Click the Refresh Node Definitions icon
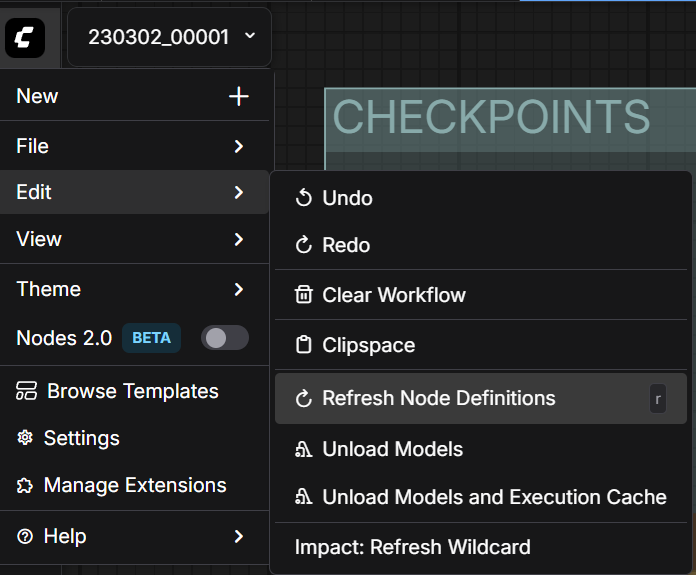Viewport: 696px width, 575px height. (x=304, y=398)
